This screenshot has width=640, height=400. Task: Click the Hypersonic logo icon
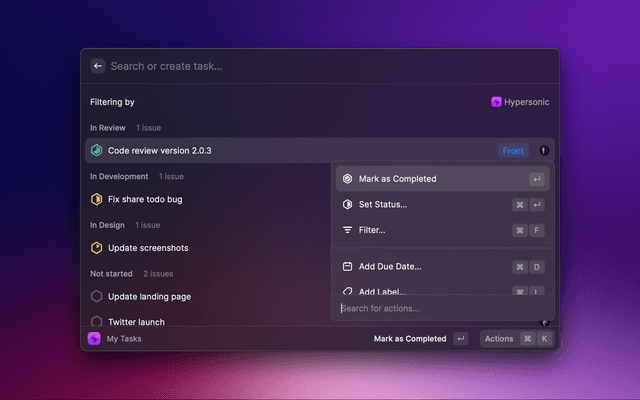coord(496,102)
